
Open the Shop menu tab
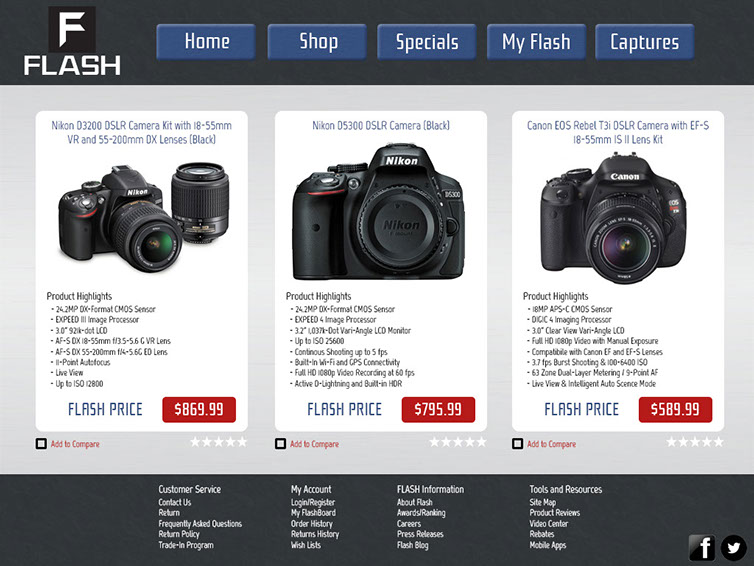pyautogui.click(x=317, y=42)
